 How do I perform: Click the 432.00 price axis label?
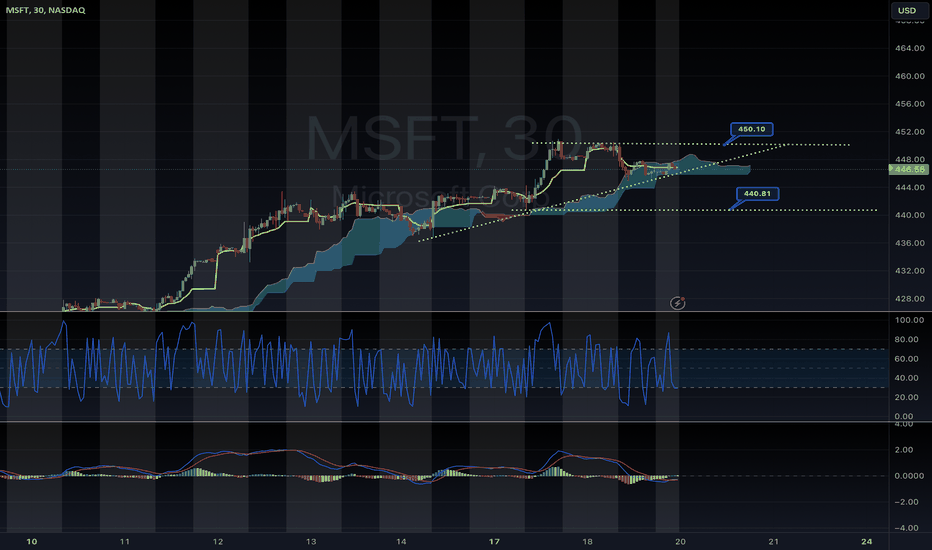[x=909, y=271]
